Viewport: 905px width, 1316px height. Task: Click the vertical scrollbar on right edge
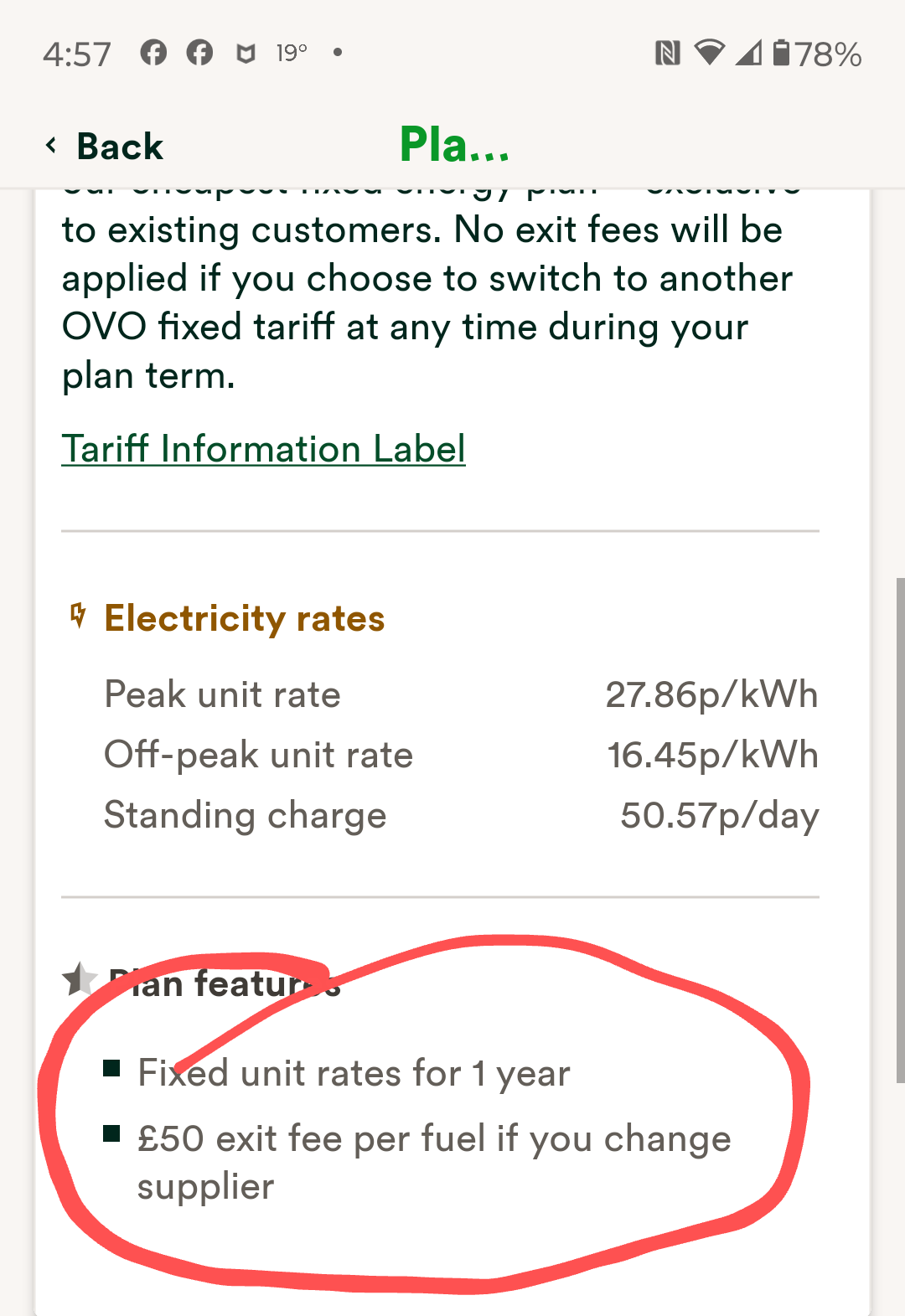click(900, 829)
